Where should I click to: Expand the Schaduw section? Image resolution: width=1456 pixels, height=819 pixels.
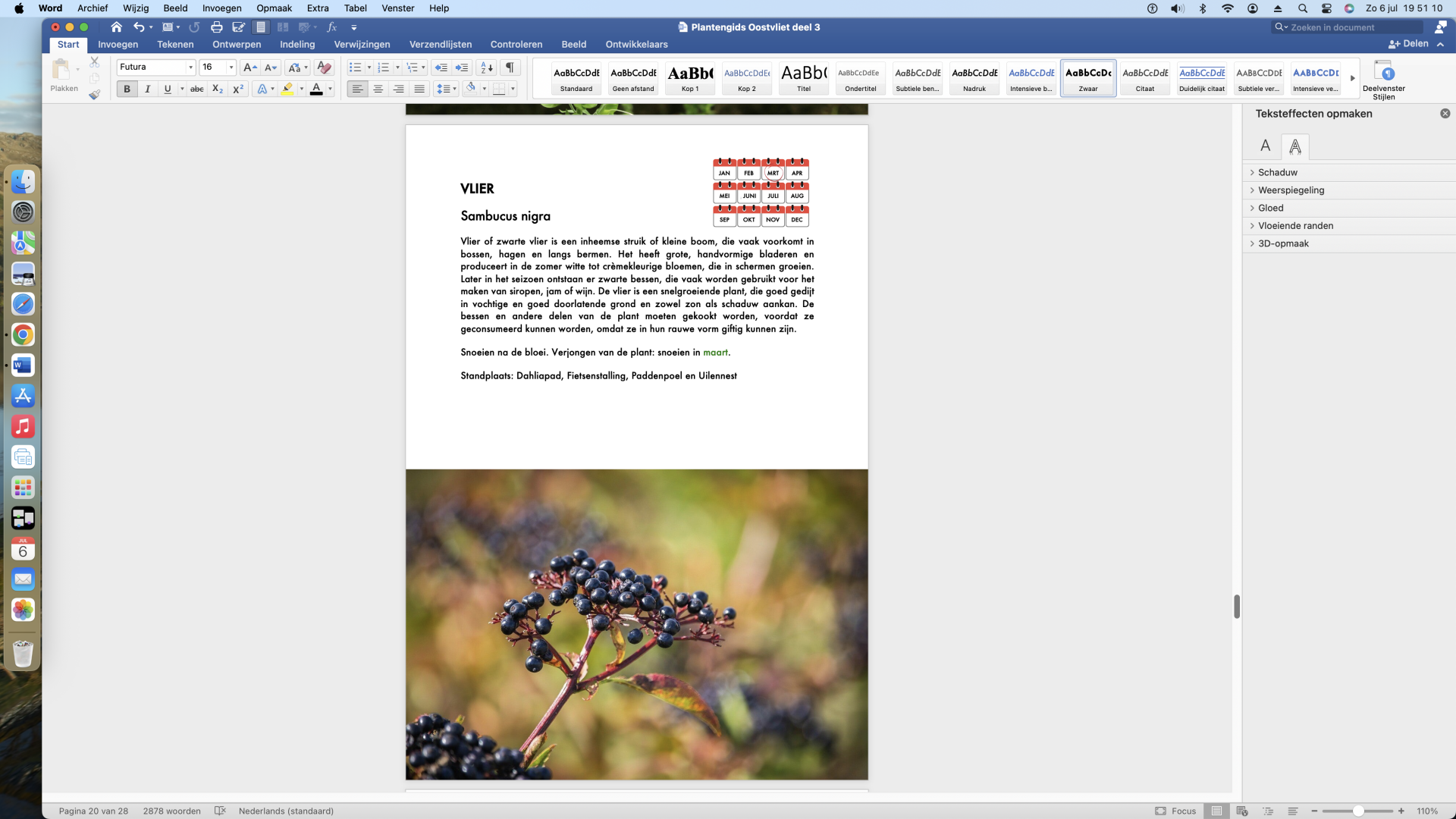tap(1277, 172)
